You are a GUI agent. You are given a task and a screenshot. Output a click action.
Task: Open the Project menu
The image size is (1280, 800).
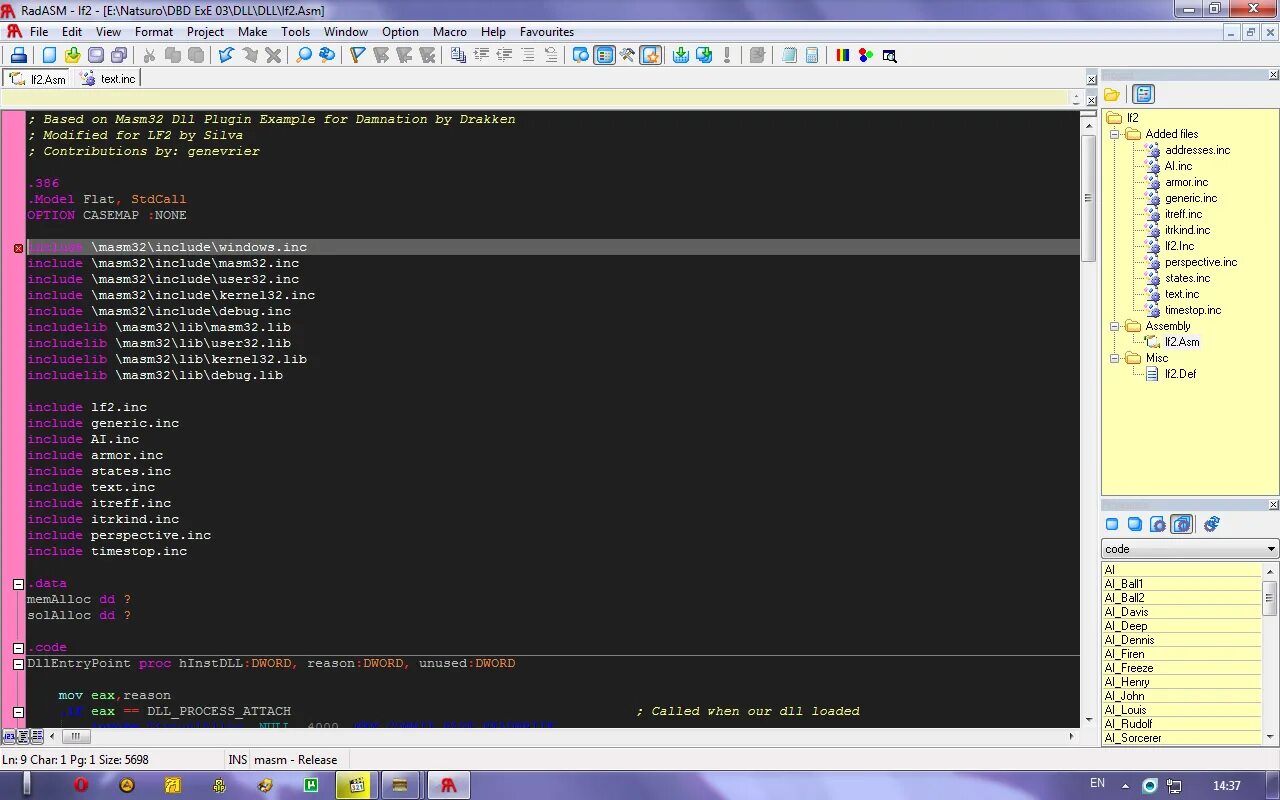pos(205,32)
